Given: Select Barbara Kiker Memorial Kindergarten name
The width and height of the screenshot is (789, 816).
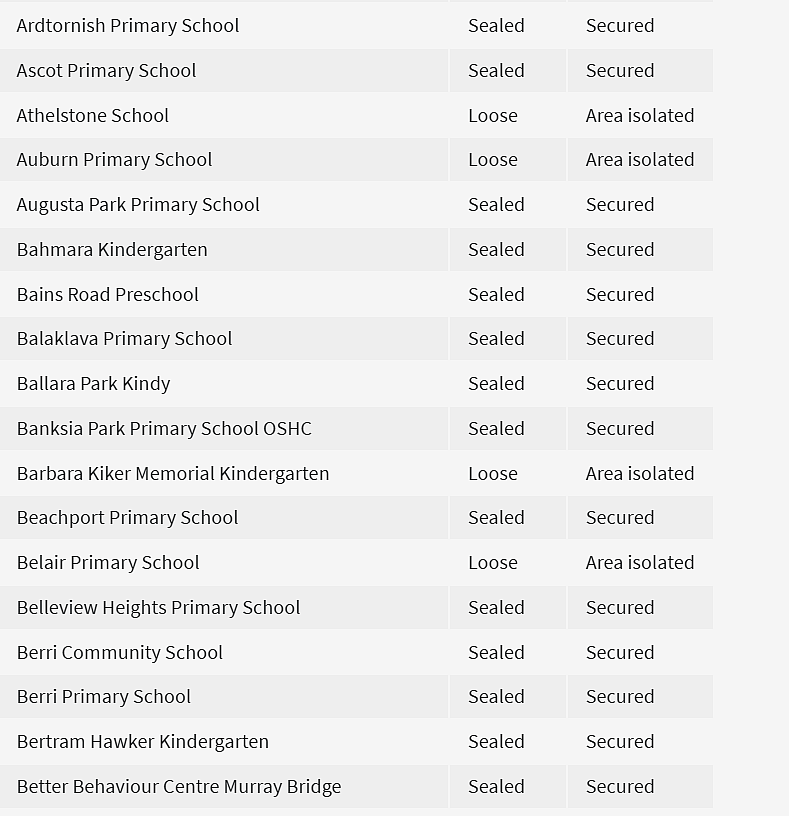Looking at the screenshot, I should pyautogui.click(x=173, y=474).
